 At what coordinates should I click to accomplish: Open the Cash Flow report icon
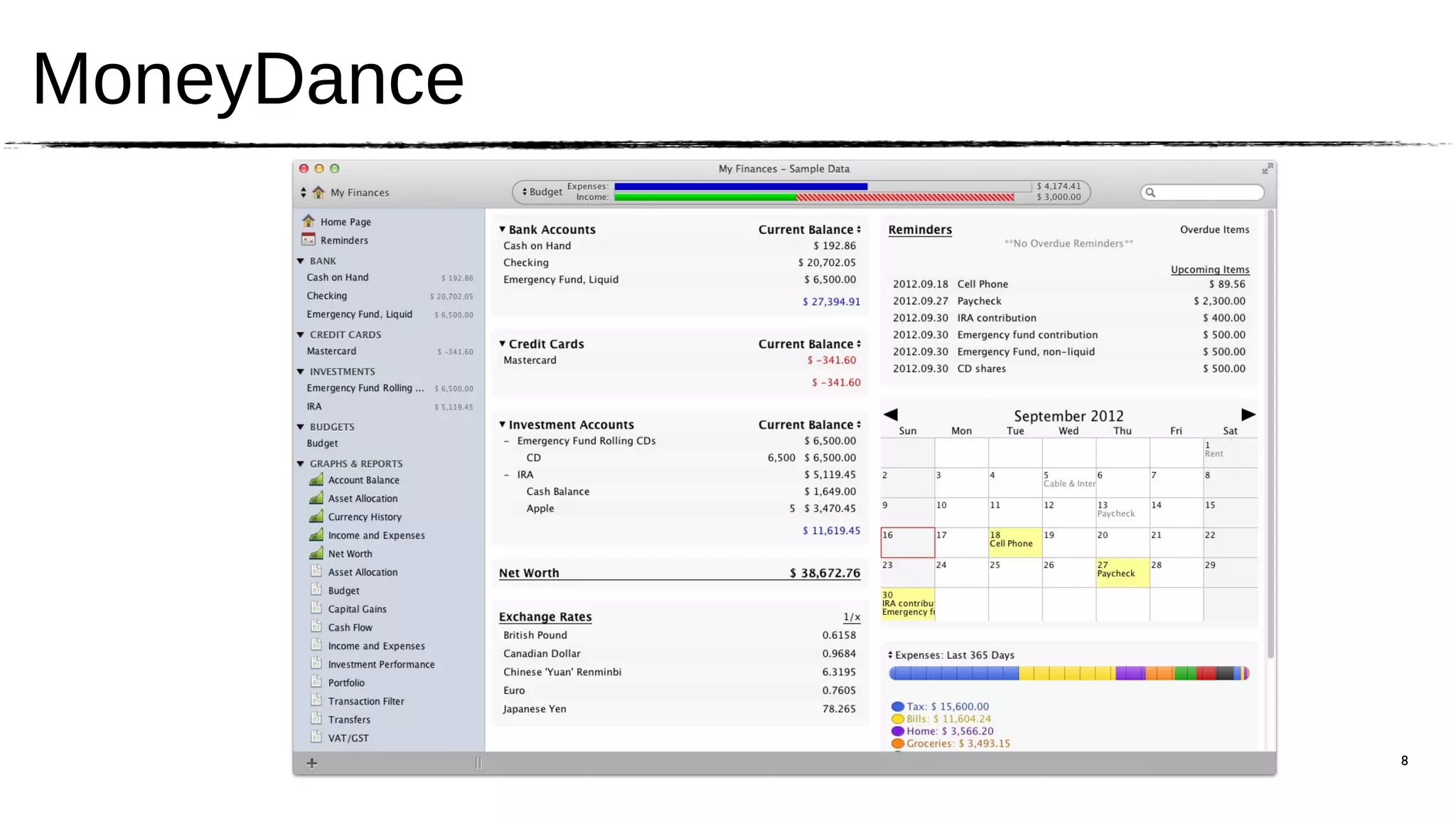pos(316,627)
